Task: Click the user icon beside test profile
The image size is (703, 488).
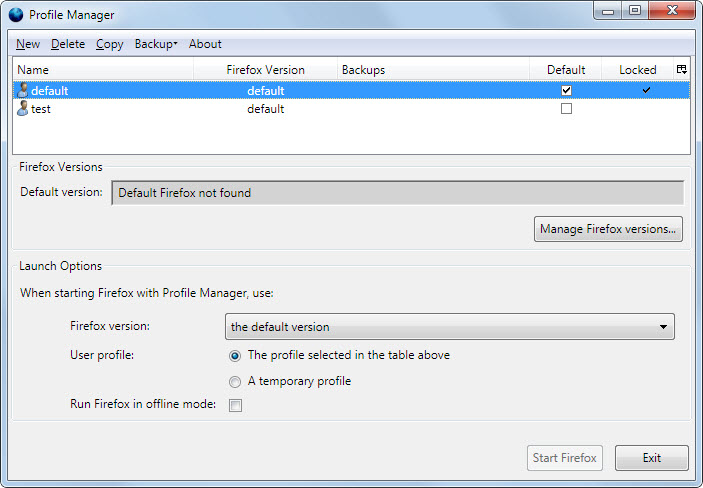Action: click(x=22, y=109)
